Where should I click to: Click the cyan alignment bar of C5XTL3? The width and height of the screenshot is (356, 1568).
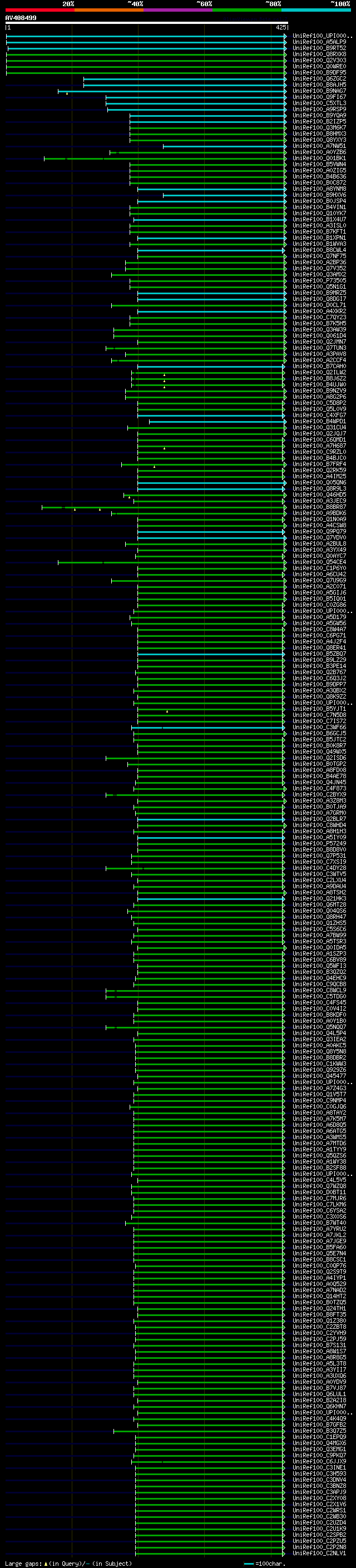tap(196, 103)
